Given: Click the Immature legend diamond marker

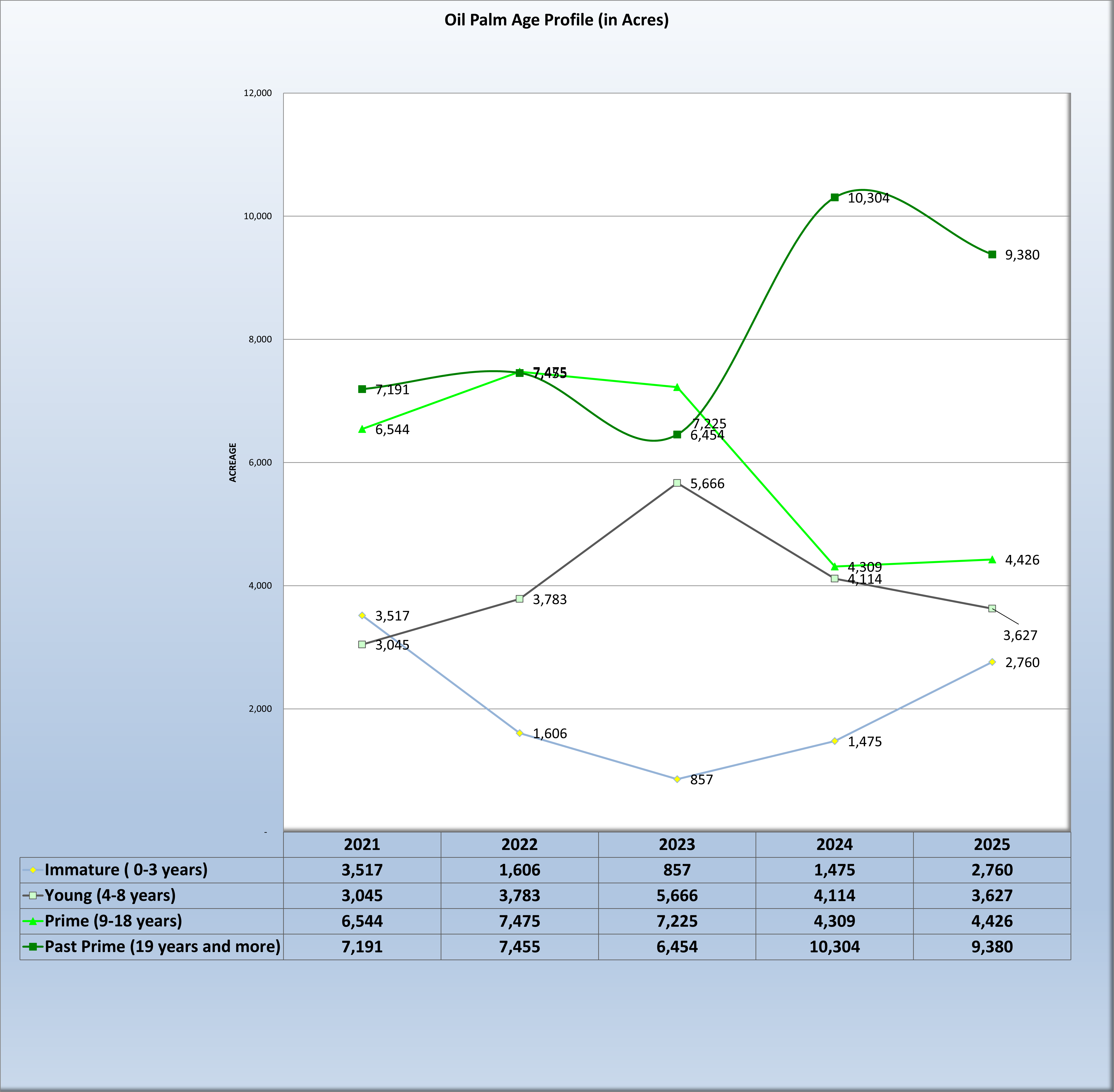Looking at the screenshot, I should click(33, 870).
